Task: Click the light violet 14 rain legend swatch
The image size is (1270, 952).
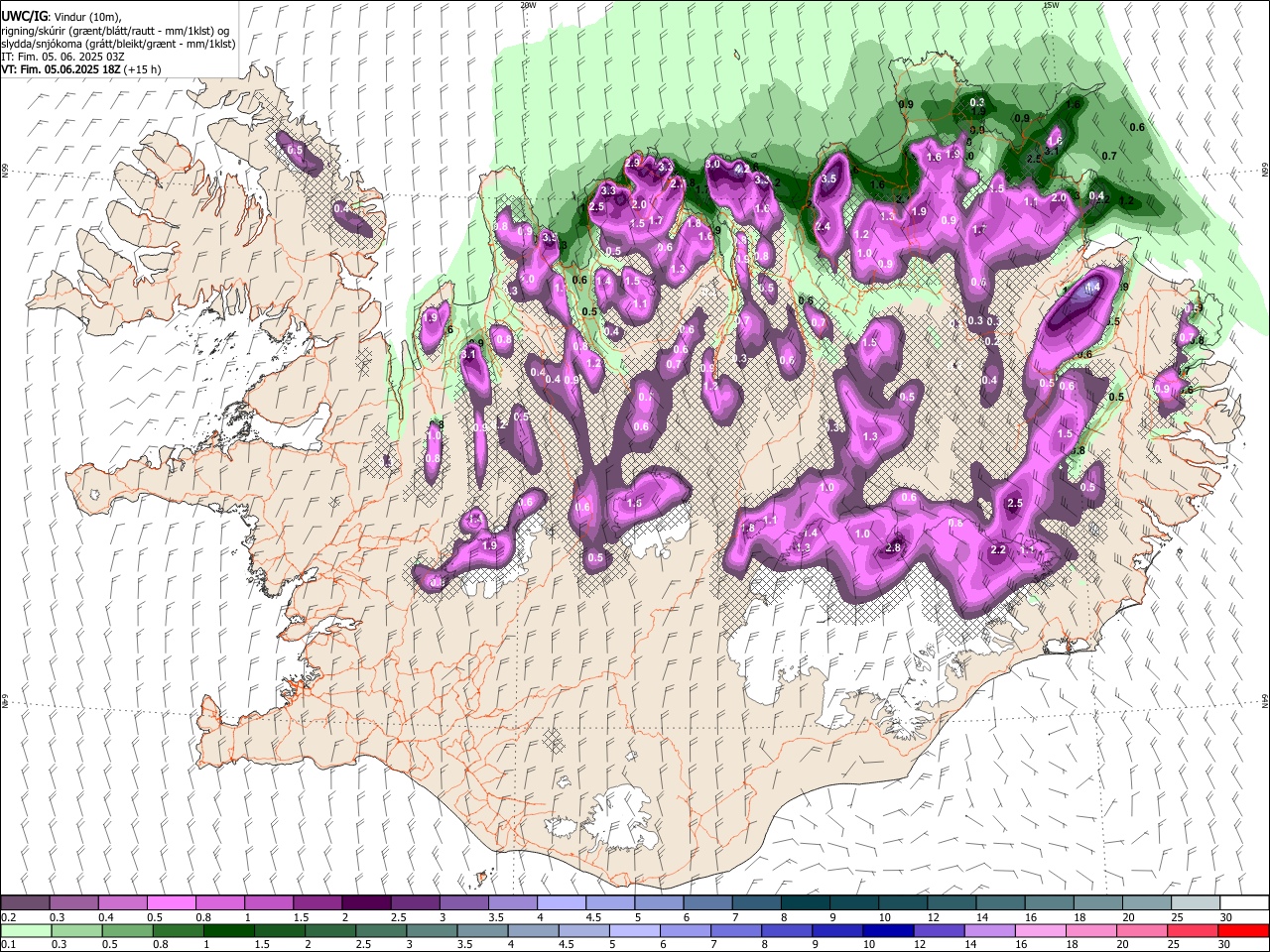Action: [x=989, y=931]
